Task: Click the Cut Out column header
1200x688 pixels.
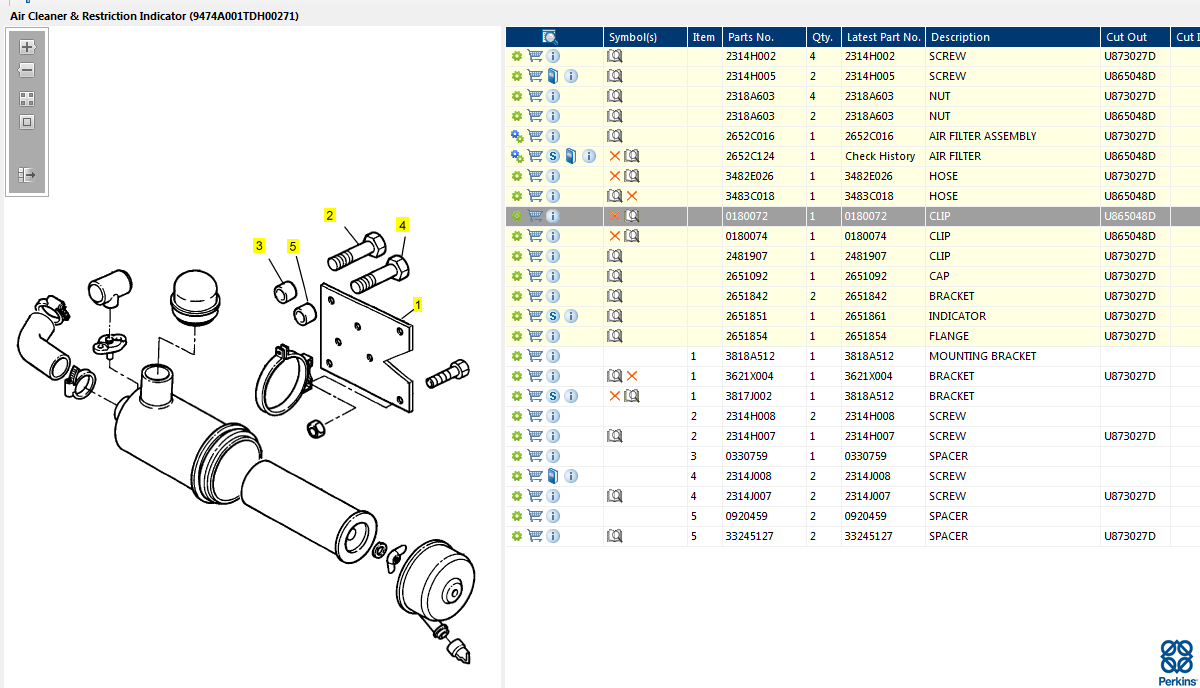Action: coord(1126,37)
